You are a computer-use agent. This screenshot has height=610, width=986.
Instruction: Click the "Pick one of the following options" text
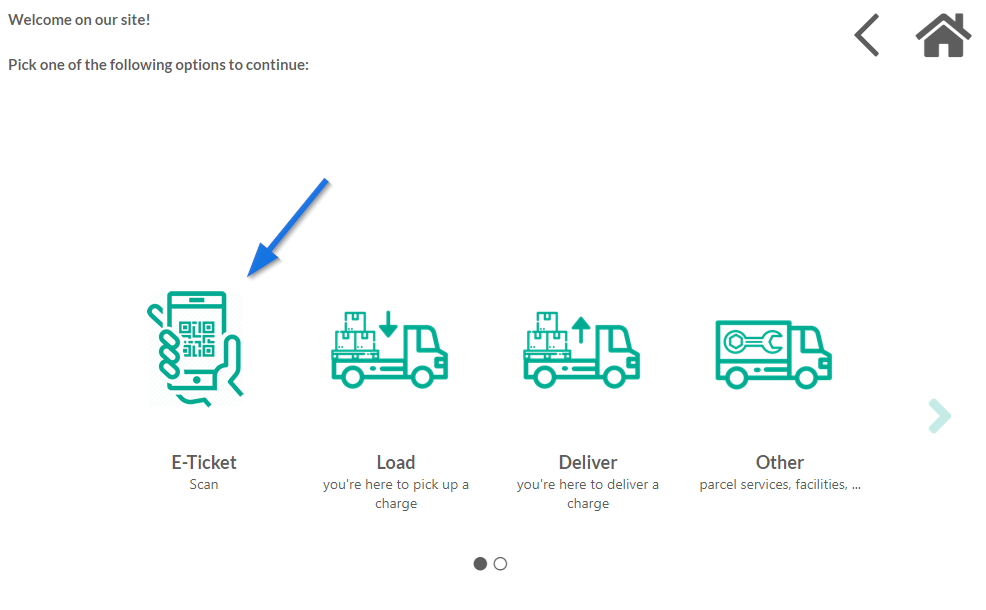tap(158, 65)
